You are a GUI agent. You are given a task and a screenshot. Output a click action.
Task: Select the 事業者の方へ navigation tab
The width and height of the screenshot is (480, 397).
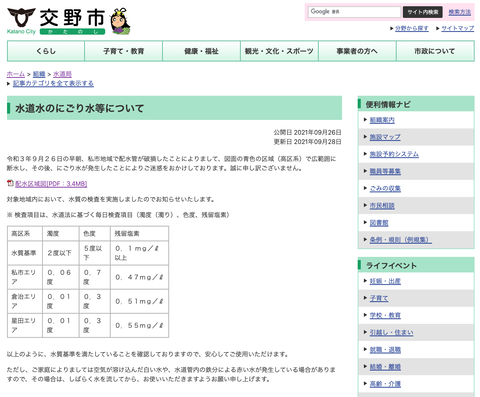coord(357,51)
